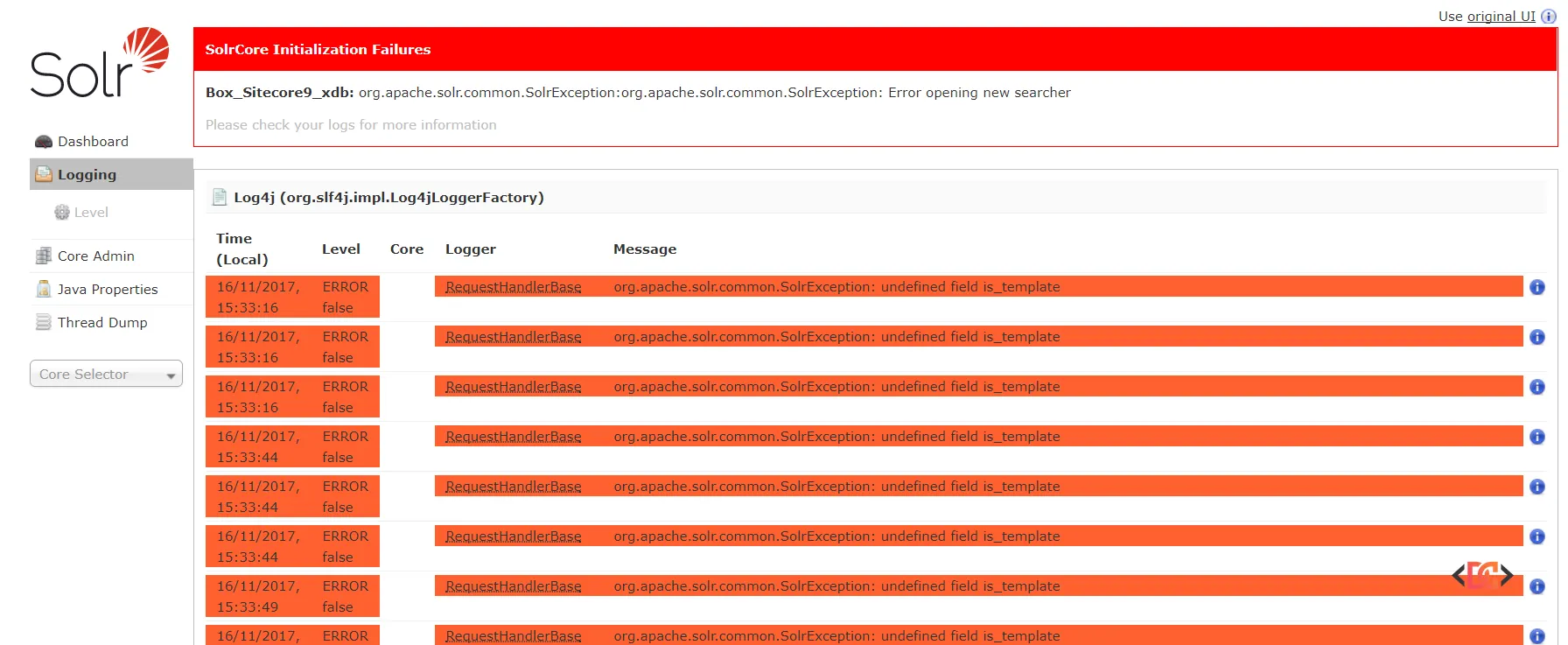Open the Dashboard page

pyautogui.click(x=93, y=142)
